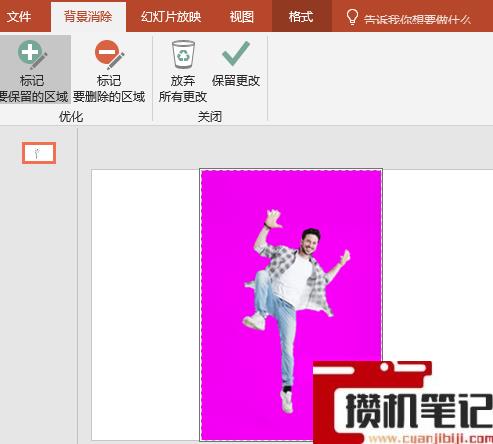
Task: Click Discard All Changes (放弃所有更改) trash icon
Action: click(183, 55)
